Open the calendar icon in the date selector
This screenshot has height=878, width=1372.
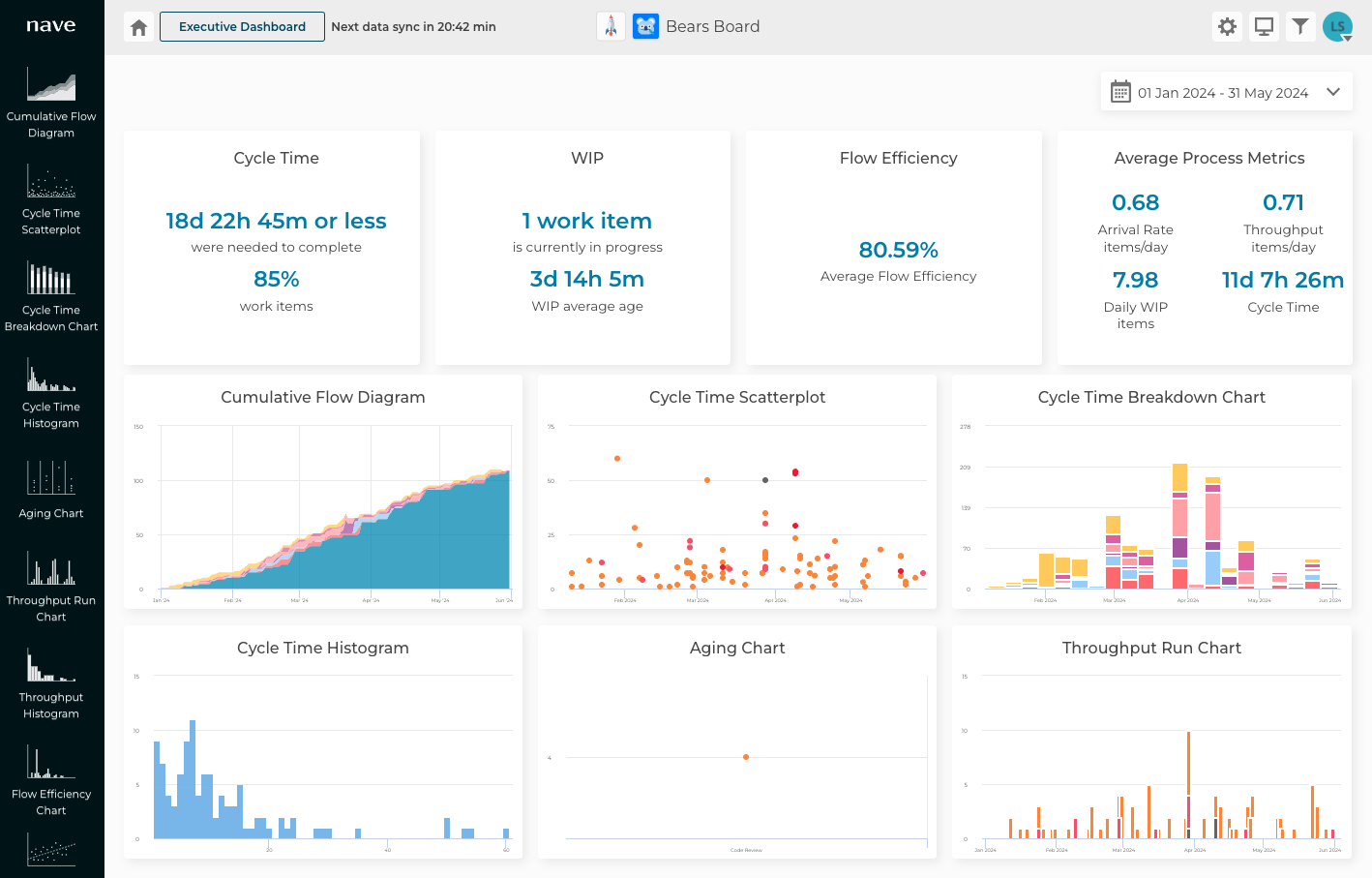1120,91
